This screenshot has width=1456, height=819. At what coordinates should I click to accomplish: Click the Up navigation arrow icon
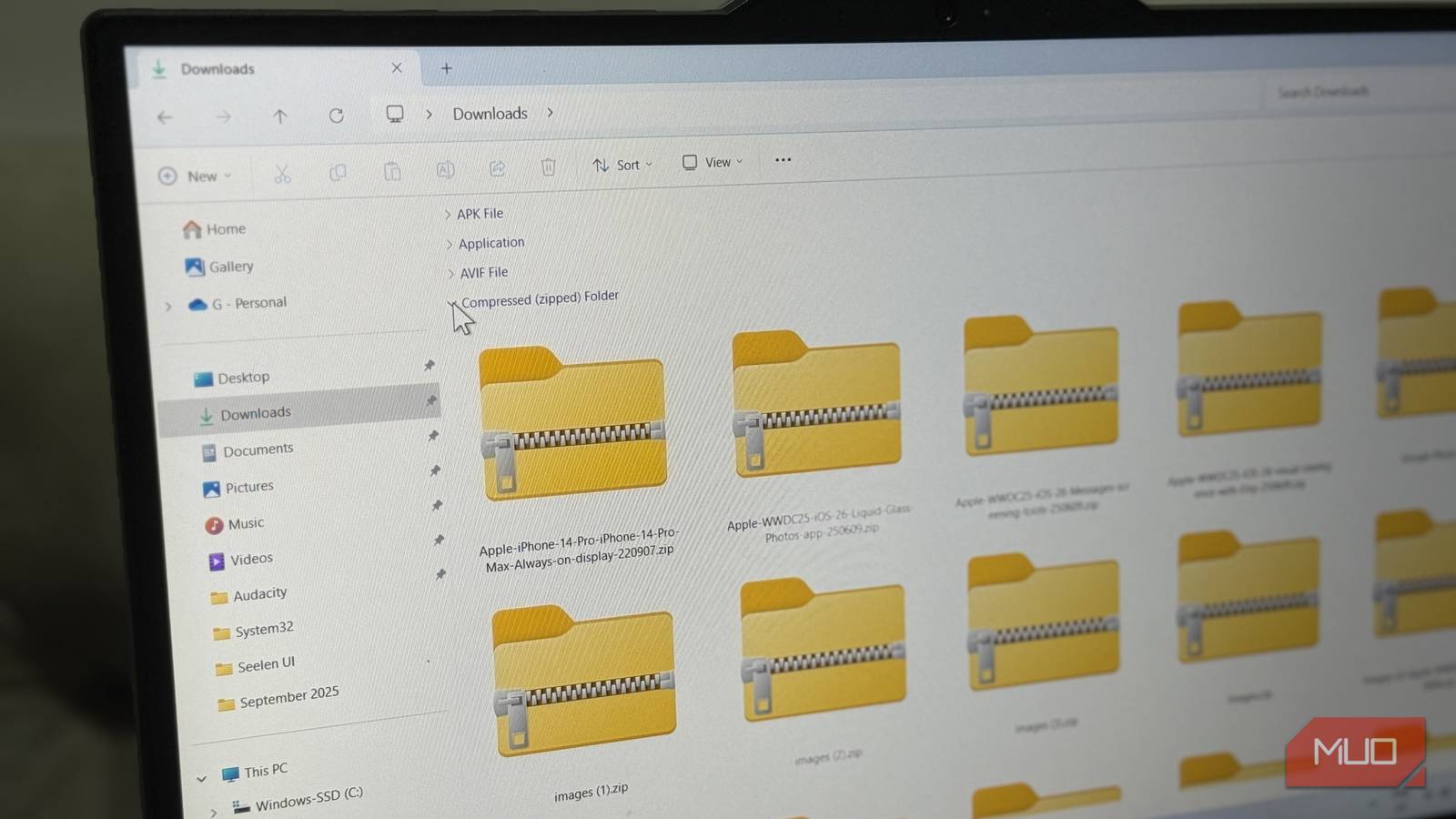279,116
